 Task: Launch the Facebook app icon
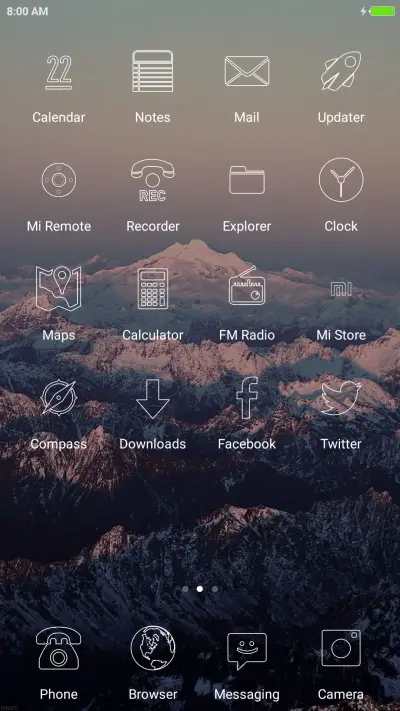pyautogui.click(x=247, y=398)
